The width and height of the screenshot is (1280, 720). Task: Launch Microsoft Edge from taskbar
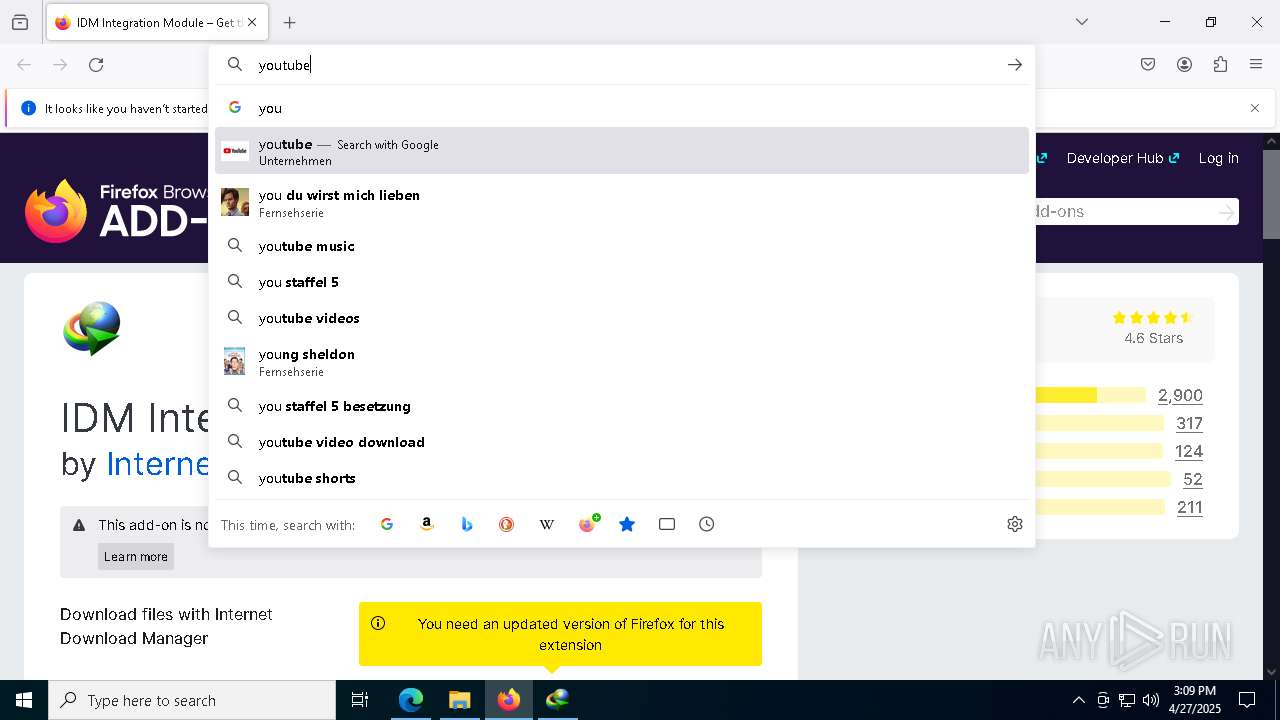click(x=411, y=700)
